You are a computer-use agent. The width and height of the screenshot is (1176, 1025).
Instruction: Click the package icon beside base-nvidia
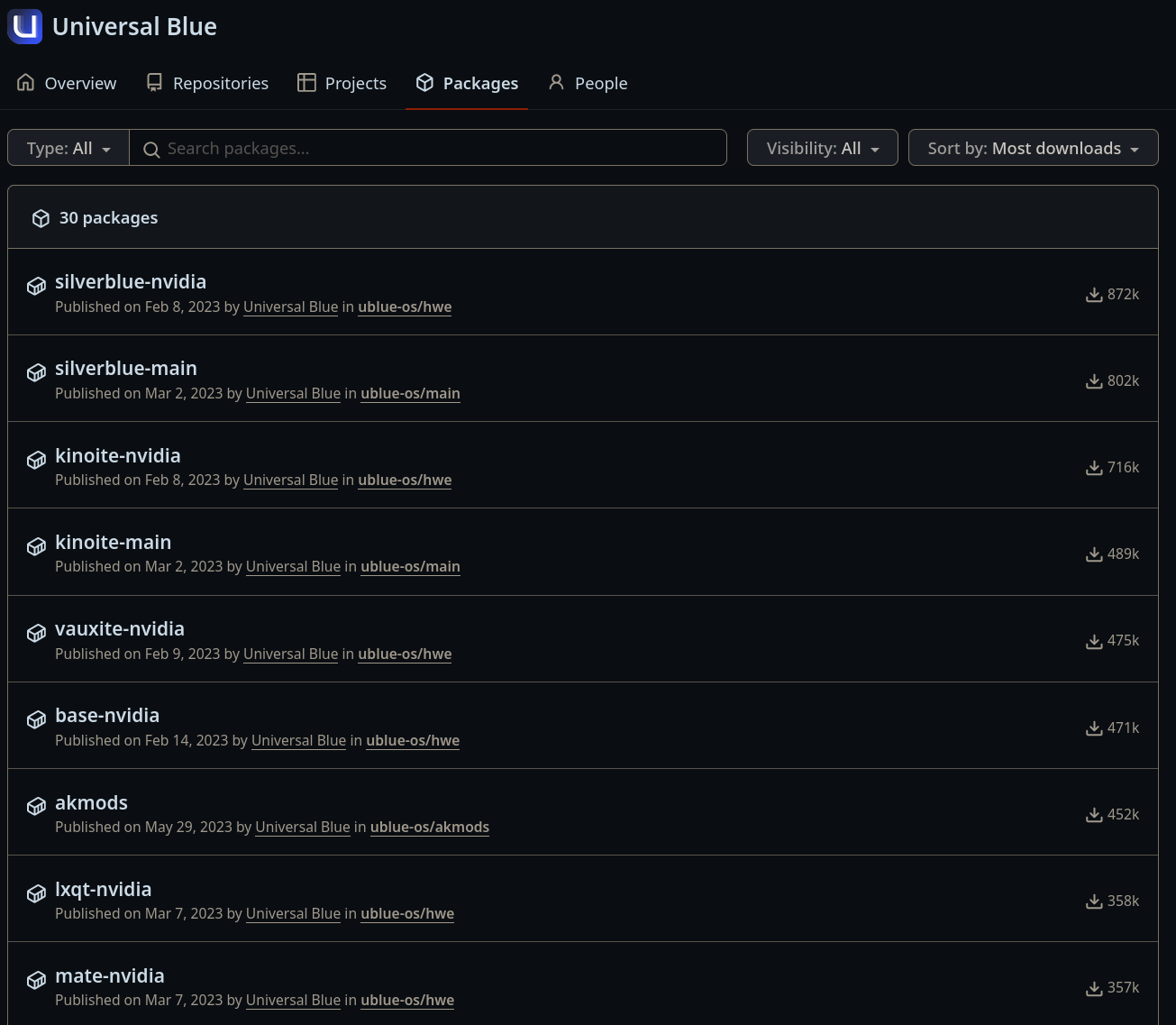click(x=36, y=720)
